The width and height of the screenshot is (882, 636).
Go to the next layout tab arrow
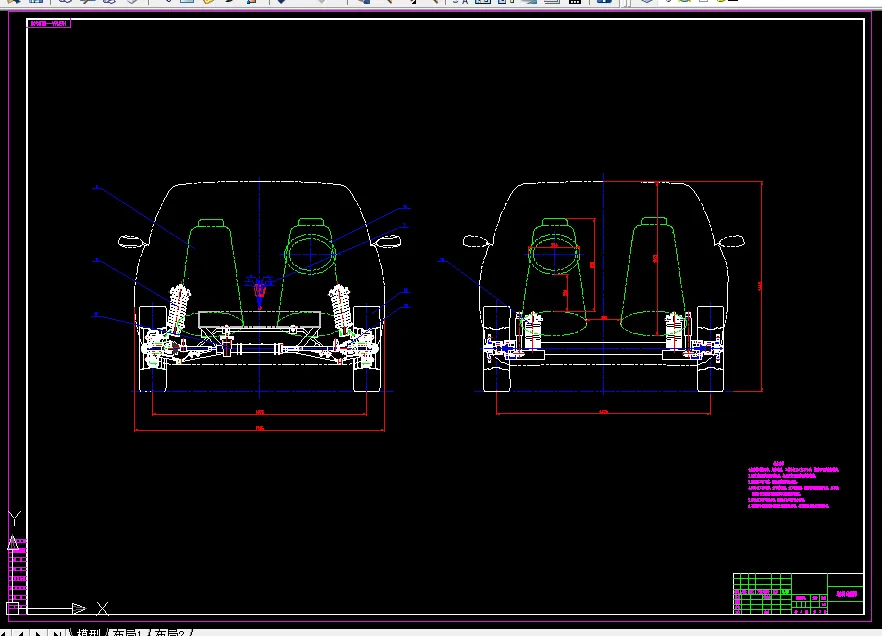click(38, 633)
